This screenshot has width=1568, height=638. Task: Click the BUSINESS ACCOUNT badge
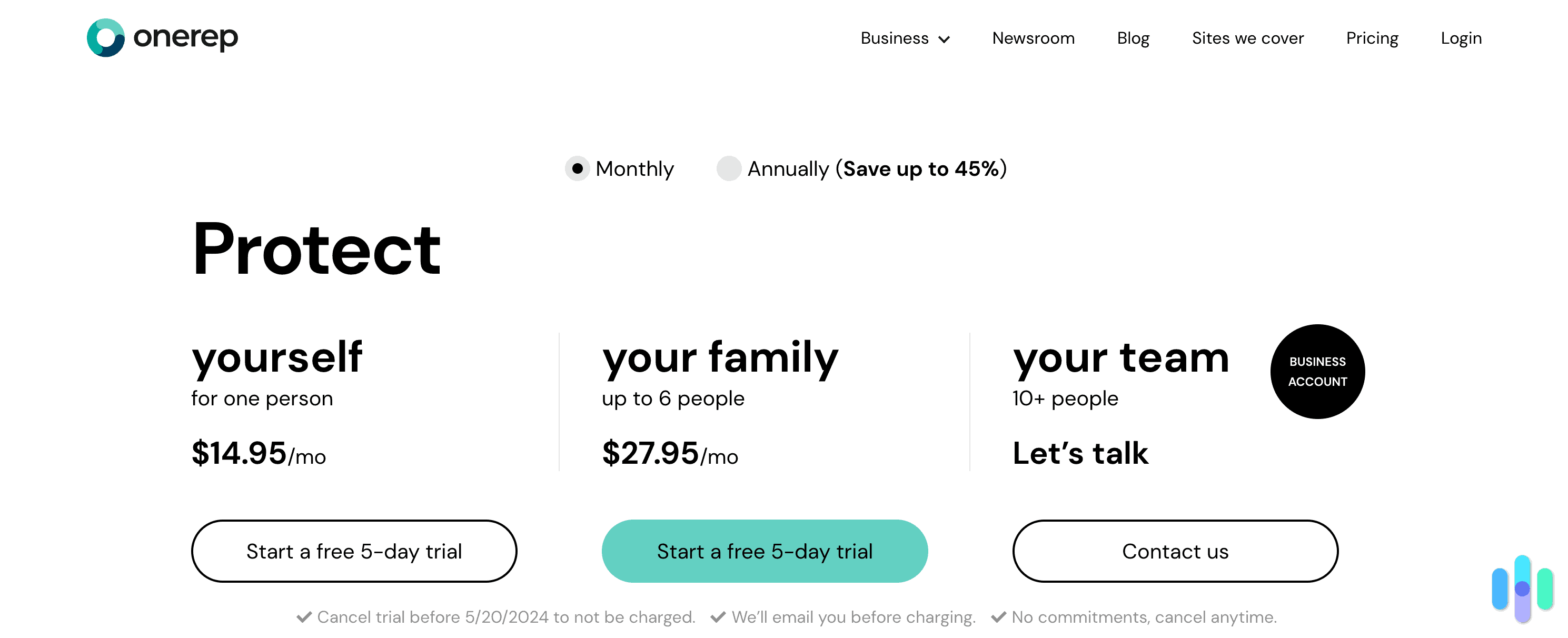pyautogui.click(x=1317, y=371)
